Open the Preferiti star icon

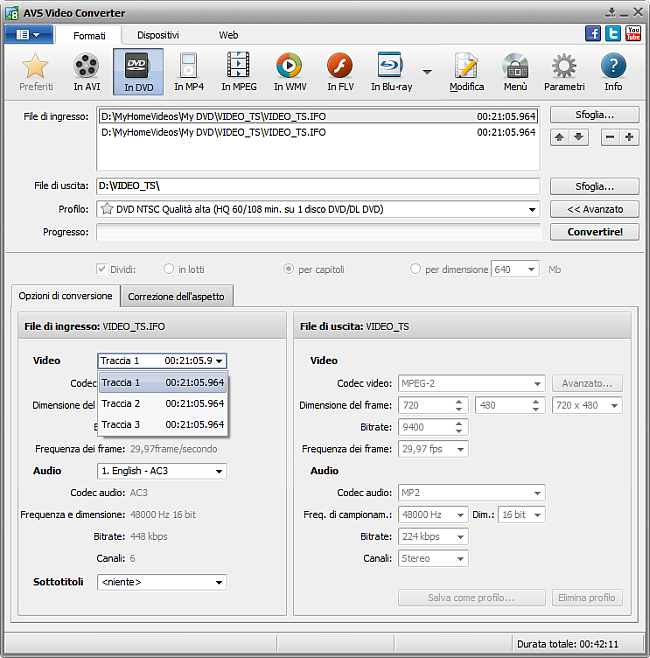click(36, 72)
